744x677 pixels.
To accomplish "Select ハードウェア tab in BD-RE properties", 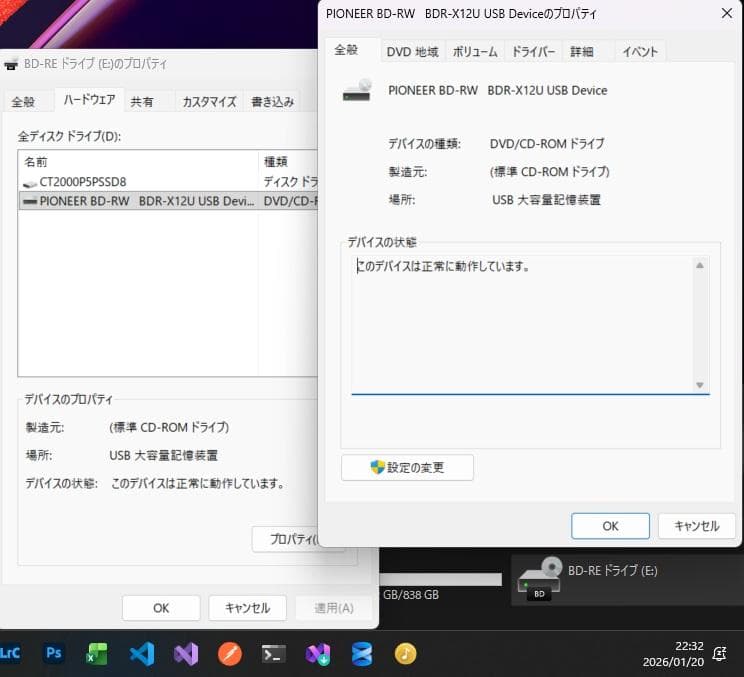I will click(89, 100).
